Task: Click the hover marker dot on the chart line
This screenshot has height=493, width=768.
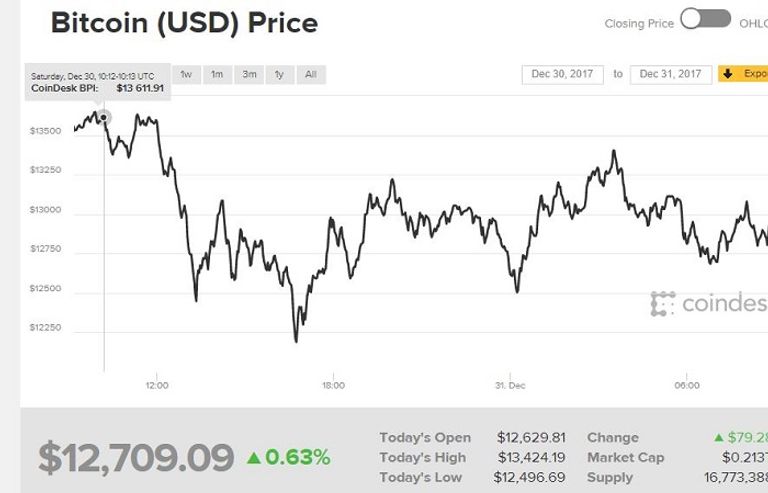Action: (x=104, y=117)
